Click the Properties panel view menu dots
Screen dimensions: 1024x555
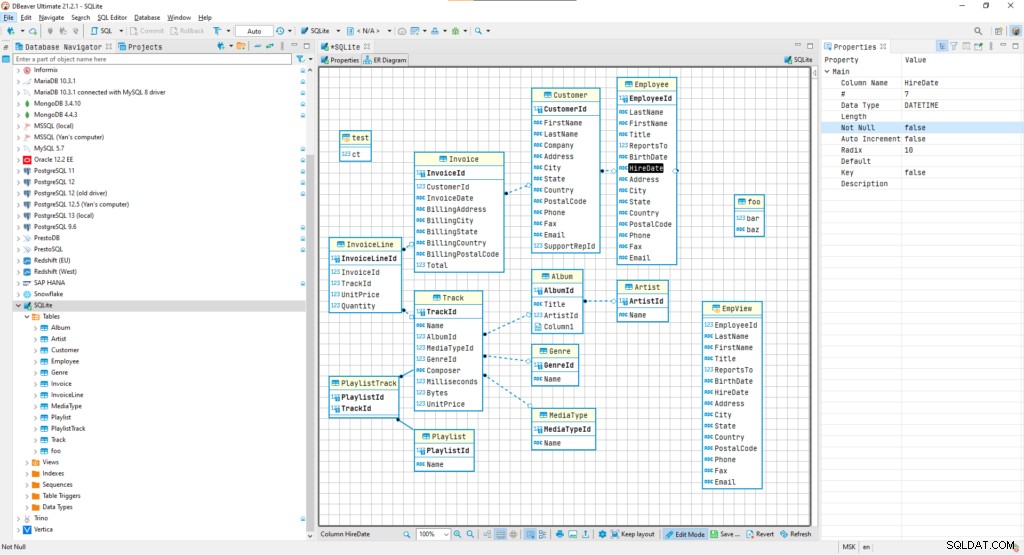pyautogui.click(x=991, y=46)
